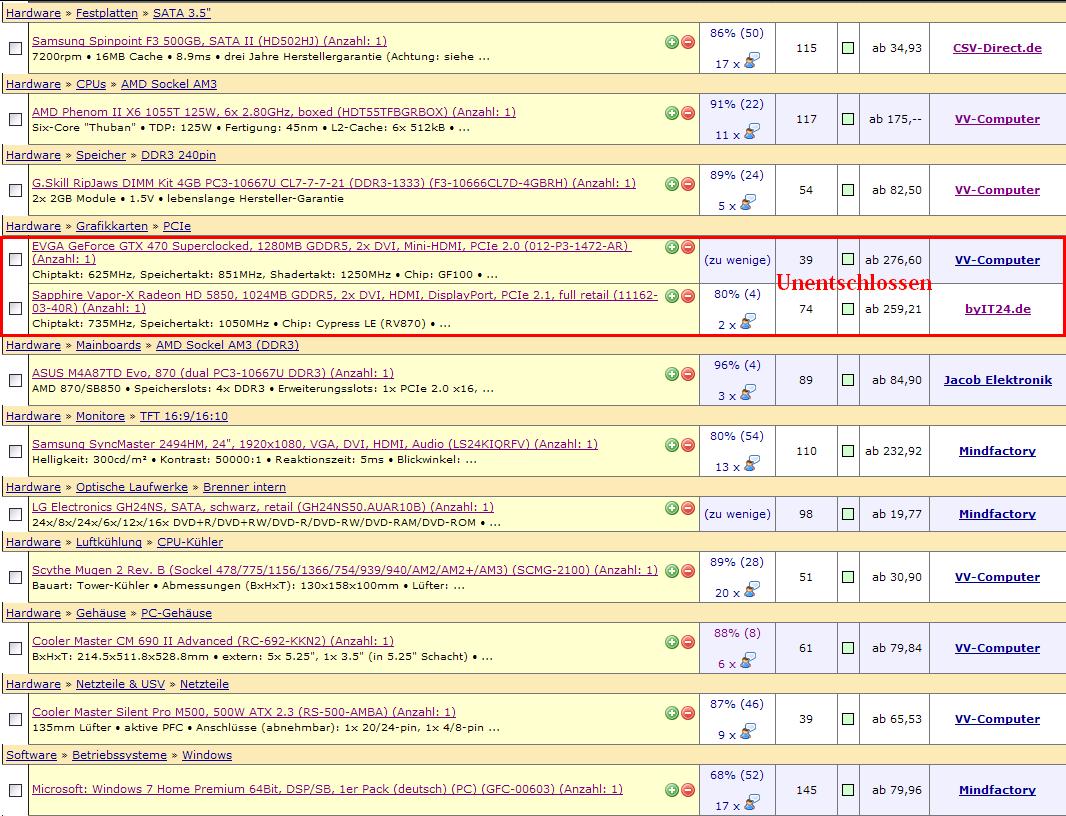Open Windows category breadcrumb
Viewport: 1066px width, 816px height.
tap(207, 755)
